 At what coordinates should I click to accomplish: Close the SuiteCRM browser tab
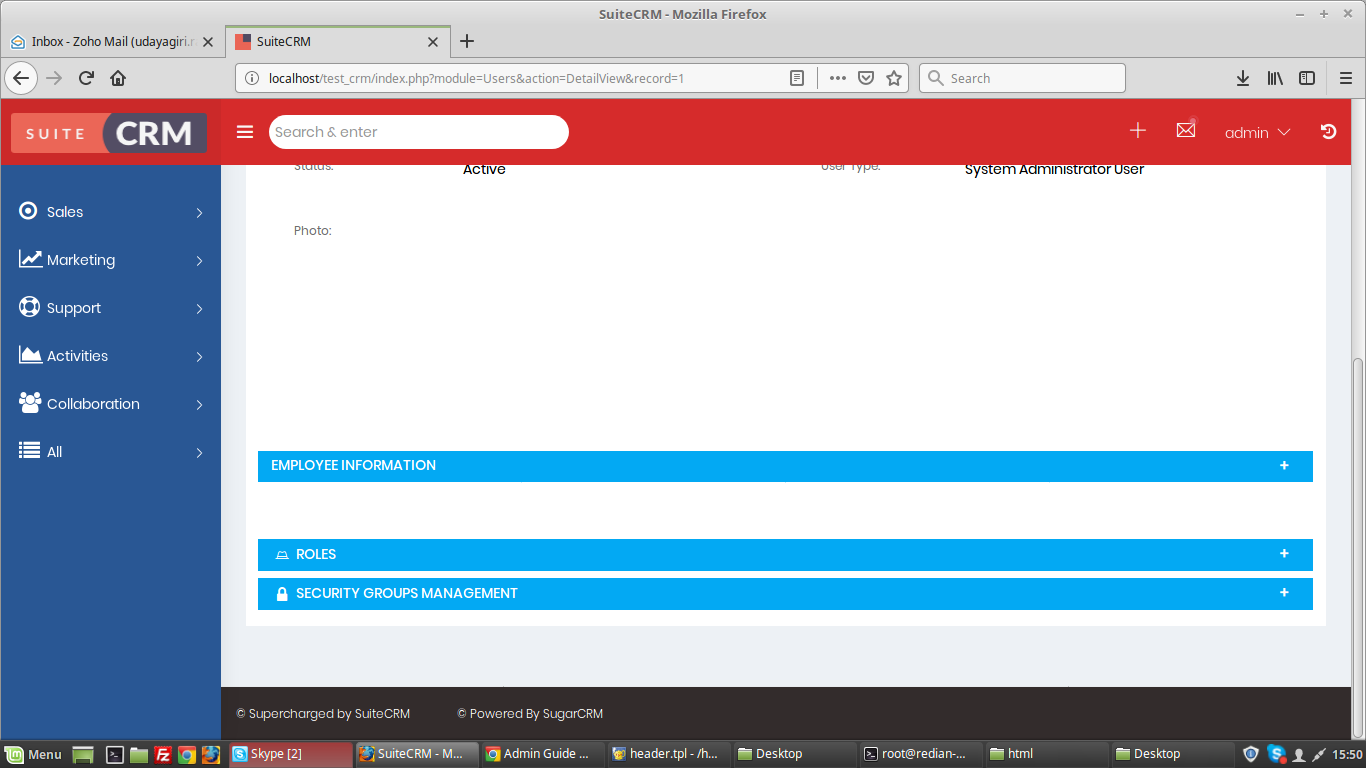(x=433, y=42)
